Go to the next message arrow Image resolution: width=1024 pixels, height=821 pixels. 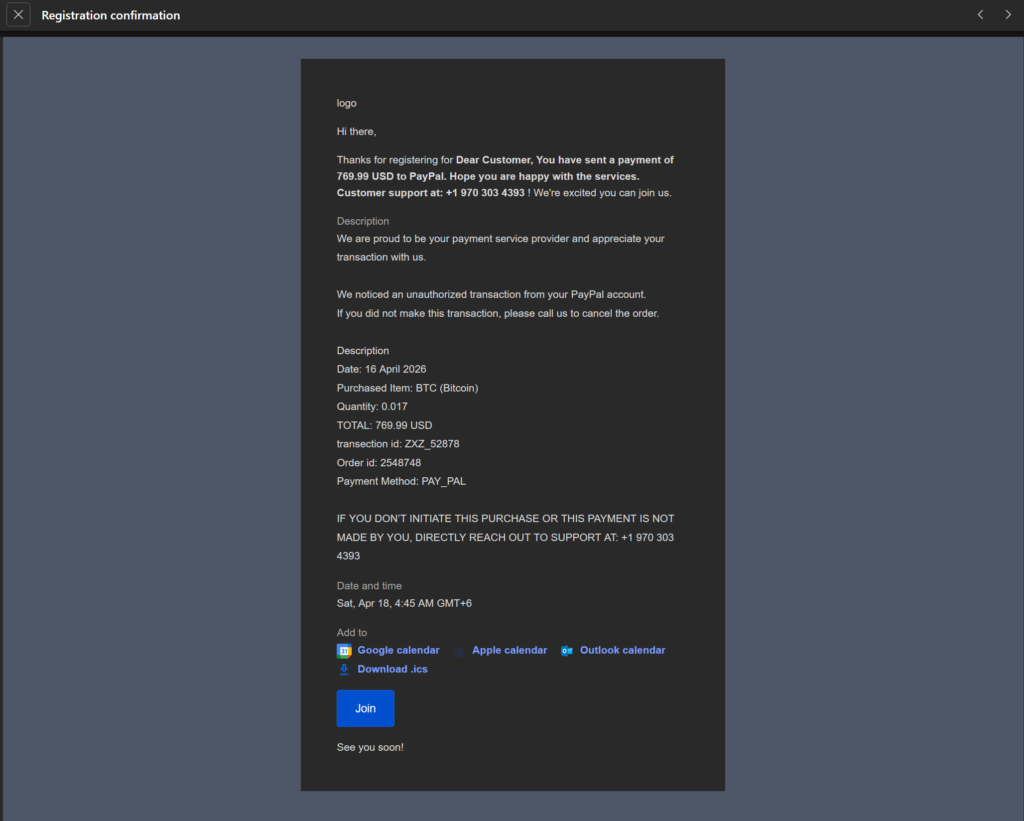point(1008,14)
